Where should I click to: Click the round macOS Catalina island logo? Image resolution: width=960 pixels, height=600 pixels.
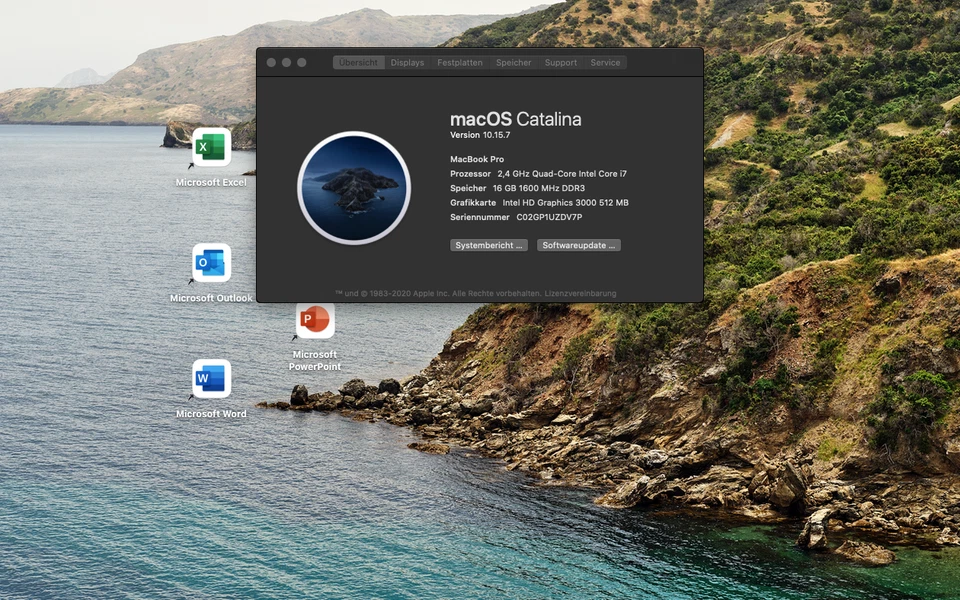click(354, 188)
